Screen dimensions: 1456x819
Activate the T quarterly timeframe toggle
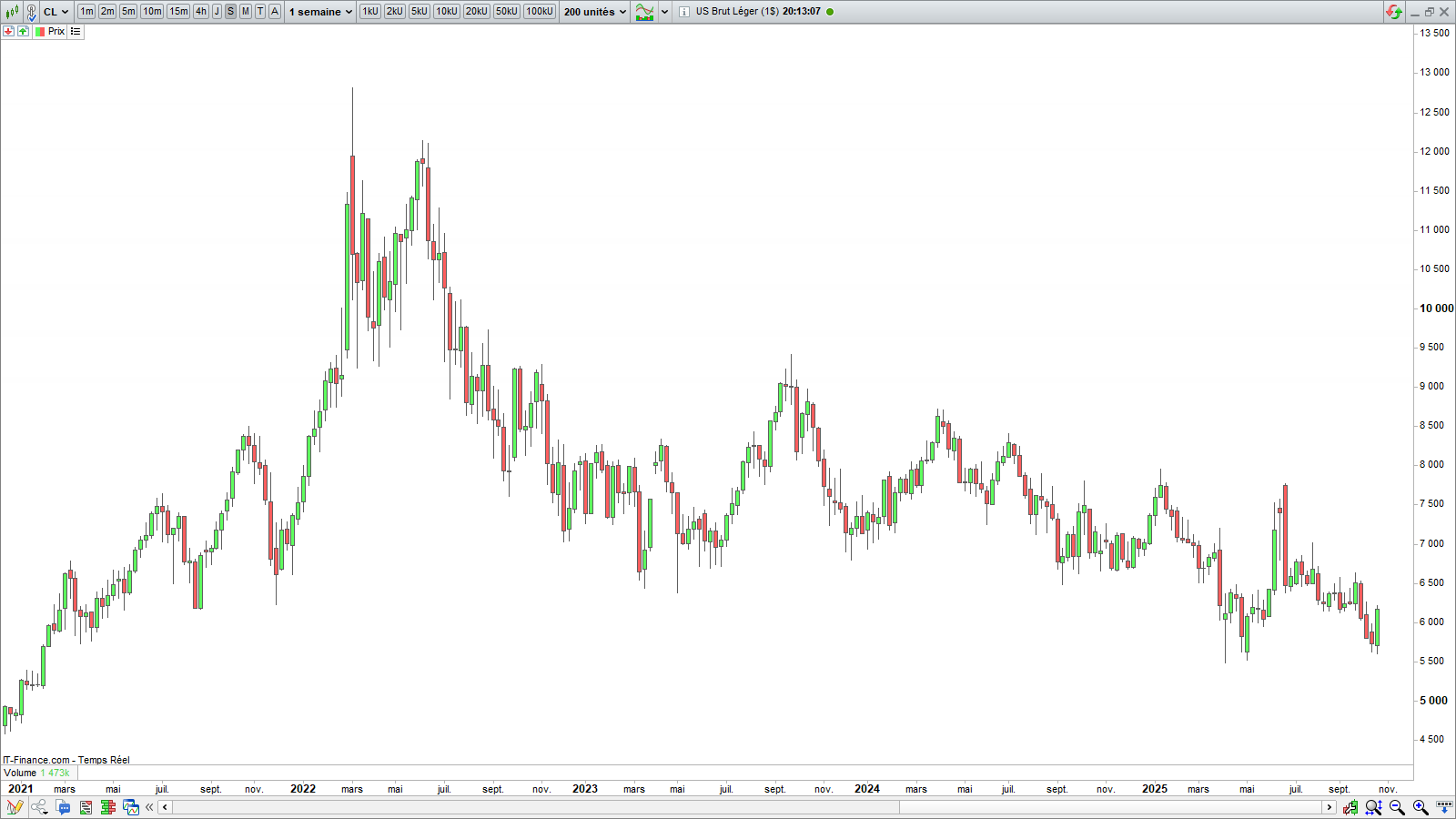coord(259,12)
